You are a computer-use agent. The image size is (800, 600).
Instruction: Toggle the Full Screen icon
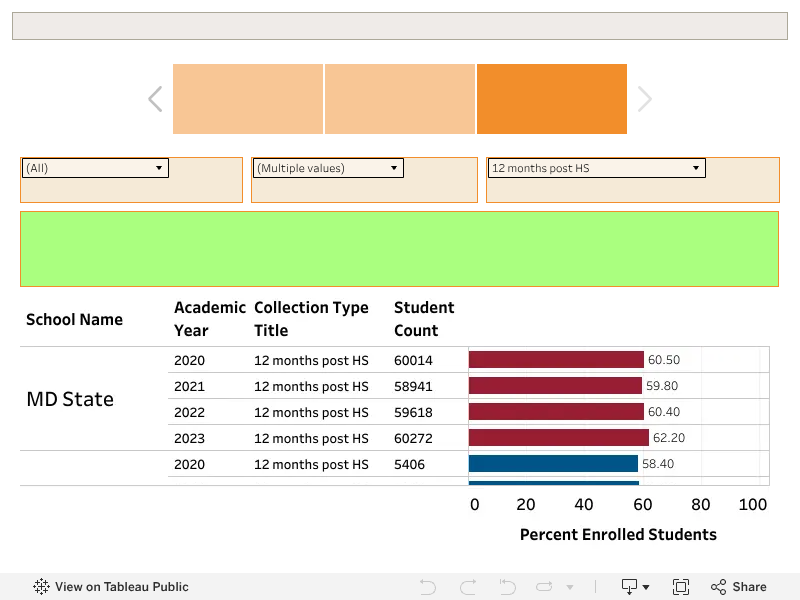pyautogui.click(x=681, y=587)
